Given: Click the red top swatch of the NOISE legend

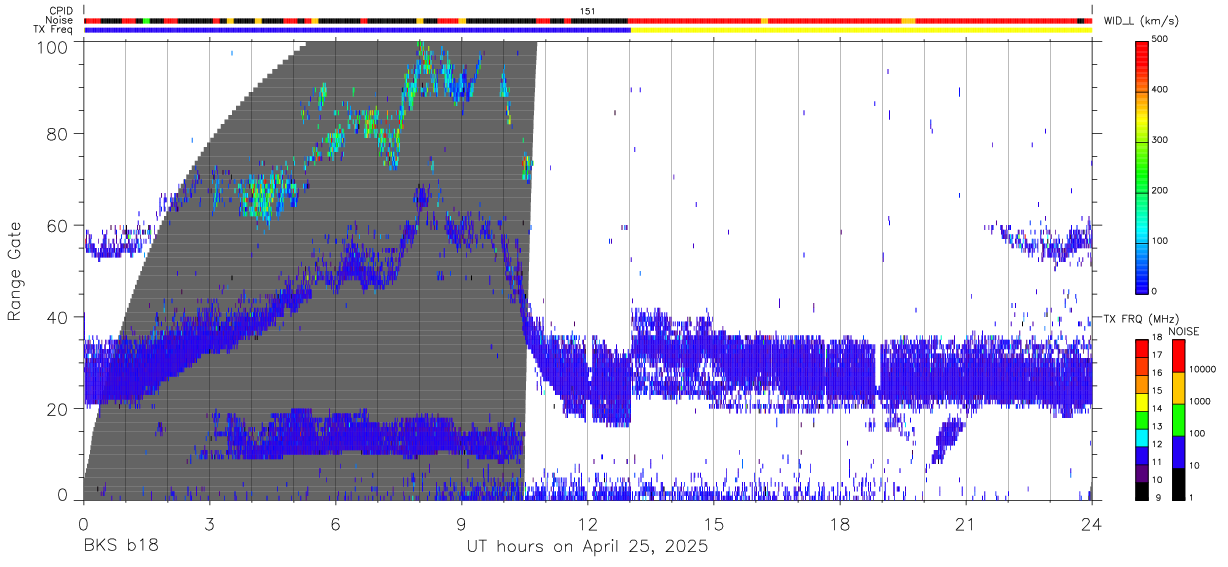Looking at the screenshot, I should pyautogui.click(x=1178, y=356).
